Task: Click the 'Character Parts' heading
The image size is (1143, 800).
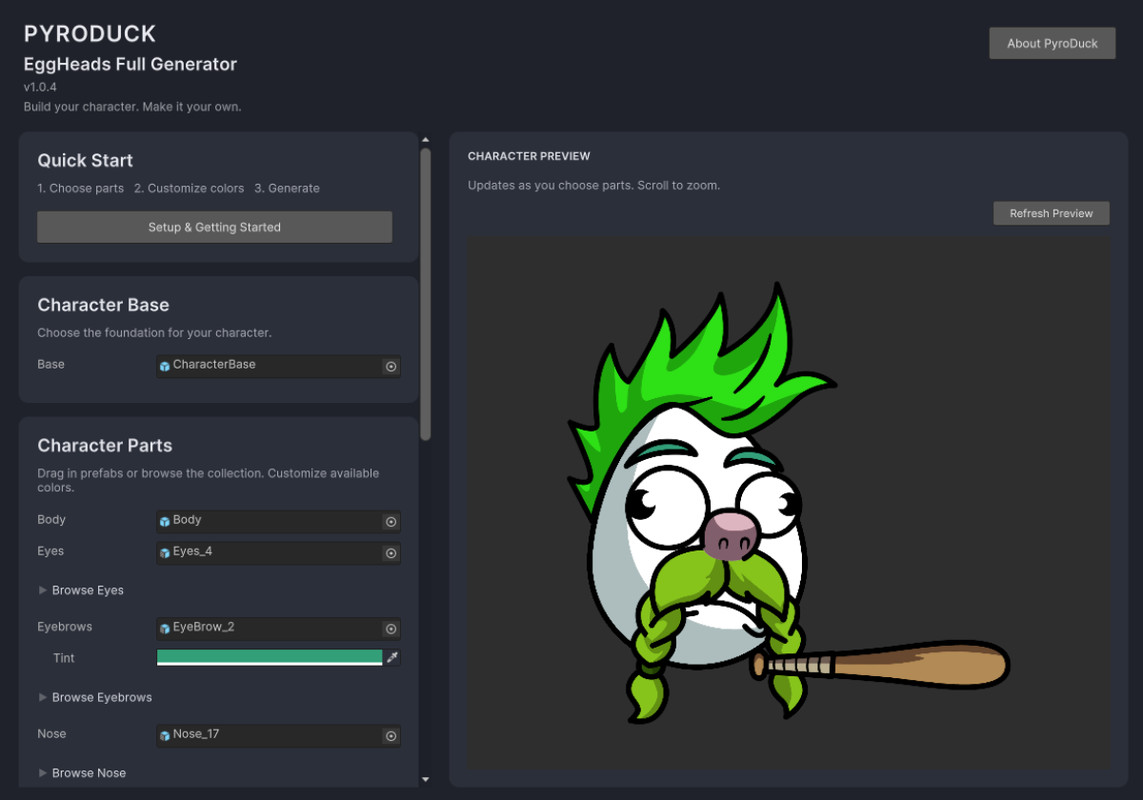Action: pyautogui.click(x=105, y=446)
